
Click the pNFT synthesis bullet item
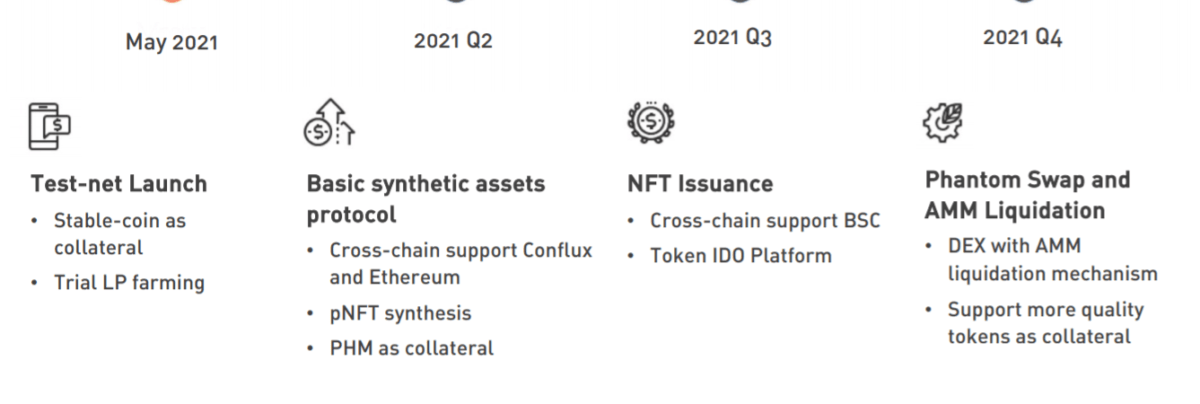tap(400, 313)
